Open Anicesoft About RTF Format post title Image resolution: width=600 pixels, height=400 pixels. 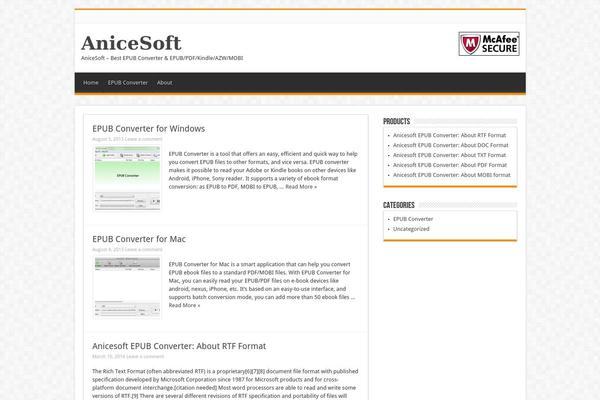[179, 346]
